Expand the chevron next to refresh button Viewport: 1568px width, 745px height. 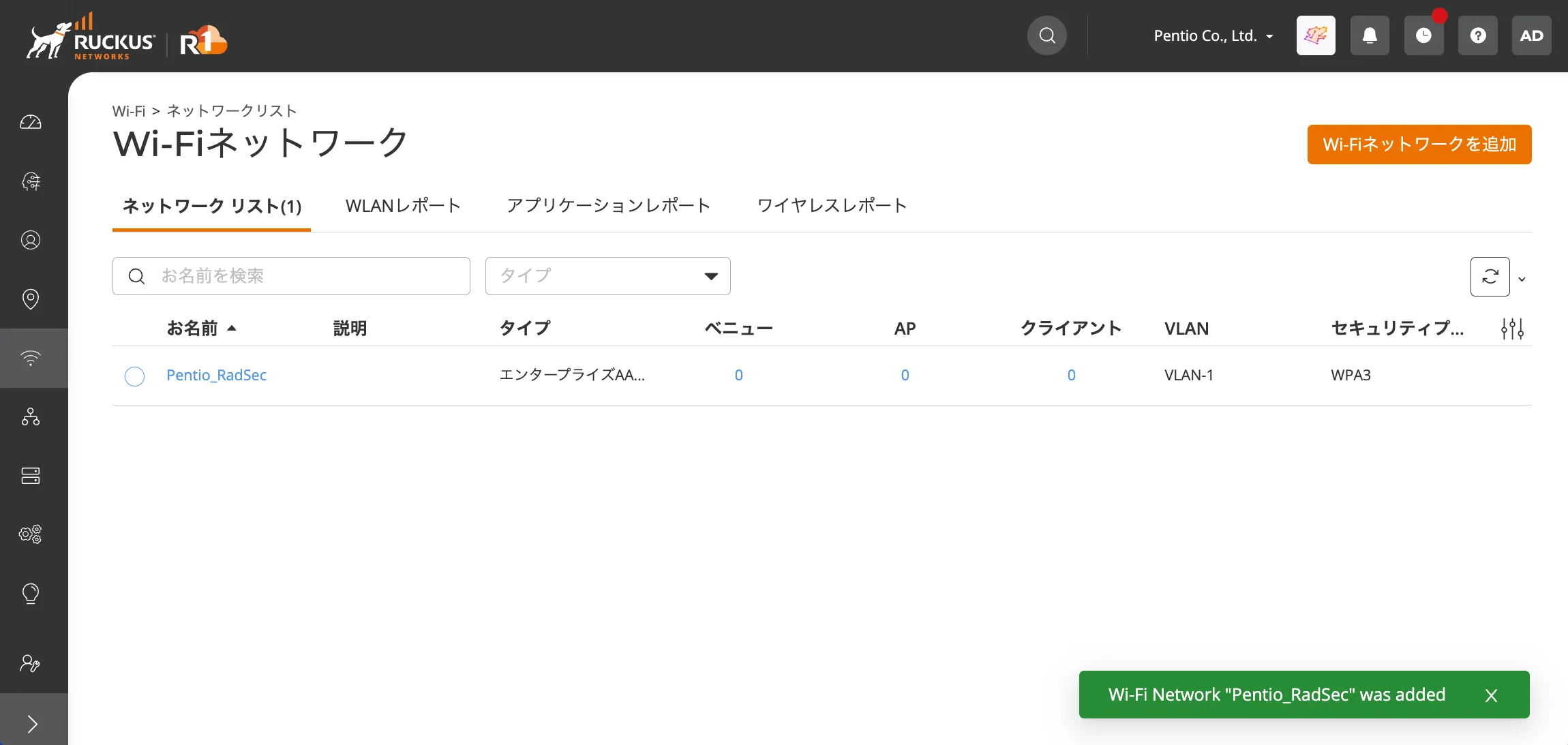(x=1522, y=279)
